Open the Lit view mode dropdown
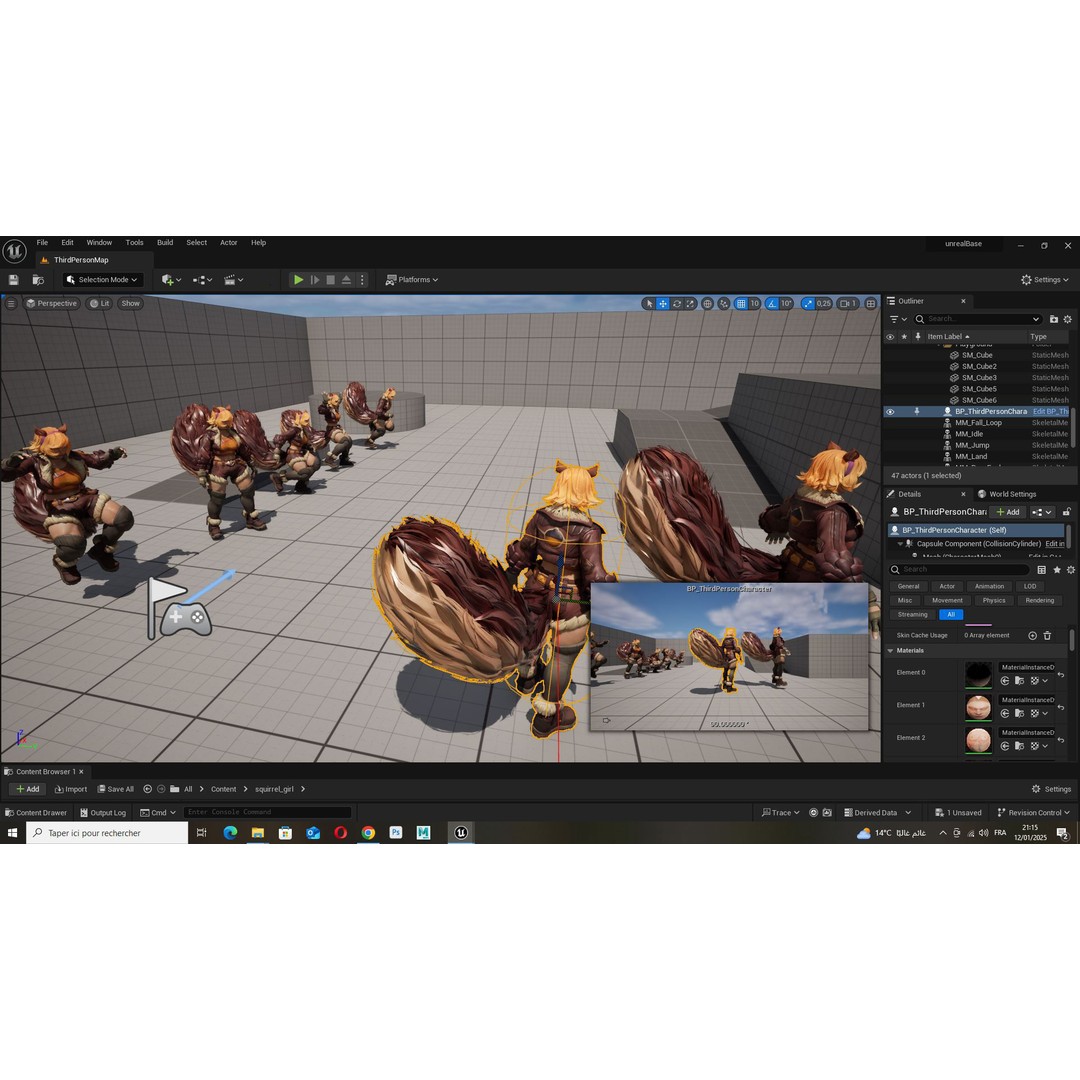 100,304
